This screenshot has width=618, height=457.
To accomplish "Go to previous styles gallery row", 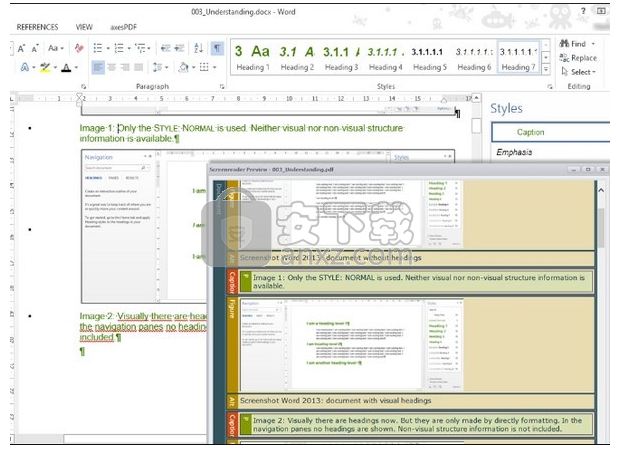I will (546, 45).
